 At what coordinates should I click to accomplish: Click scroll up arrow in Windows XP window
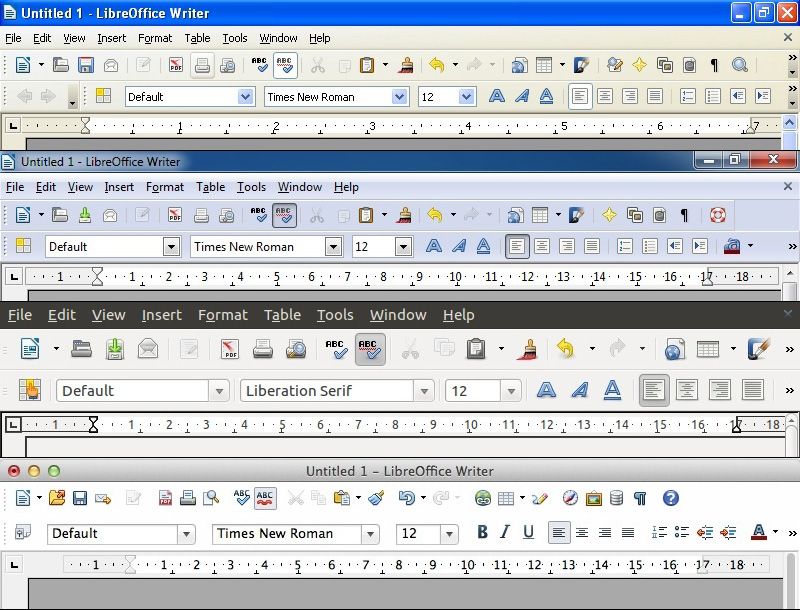789,122
